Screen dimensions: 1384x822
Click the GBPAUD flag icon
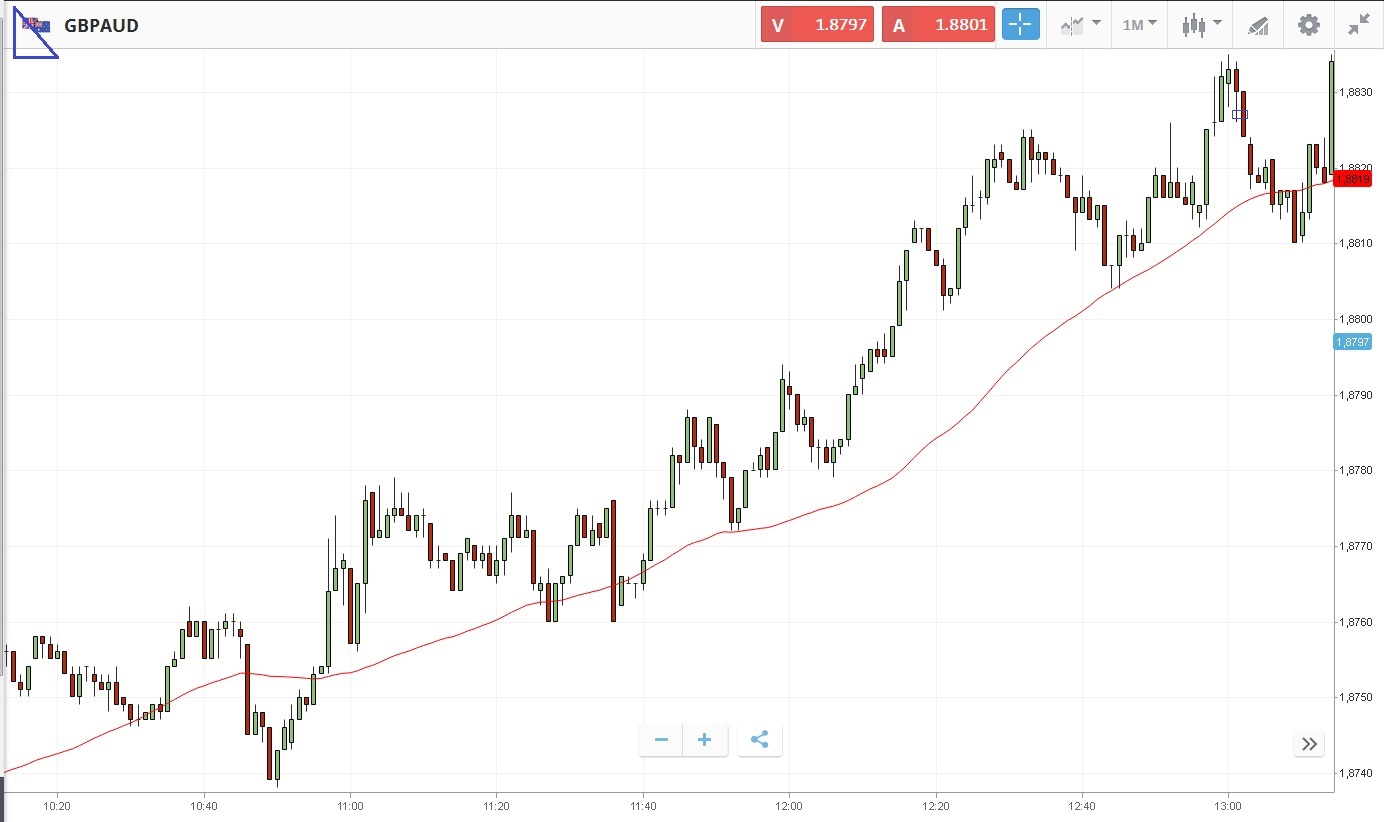click(35, 25)
